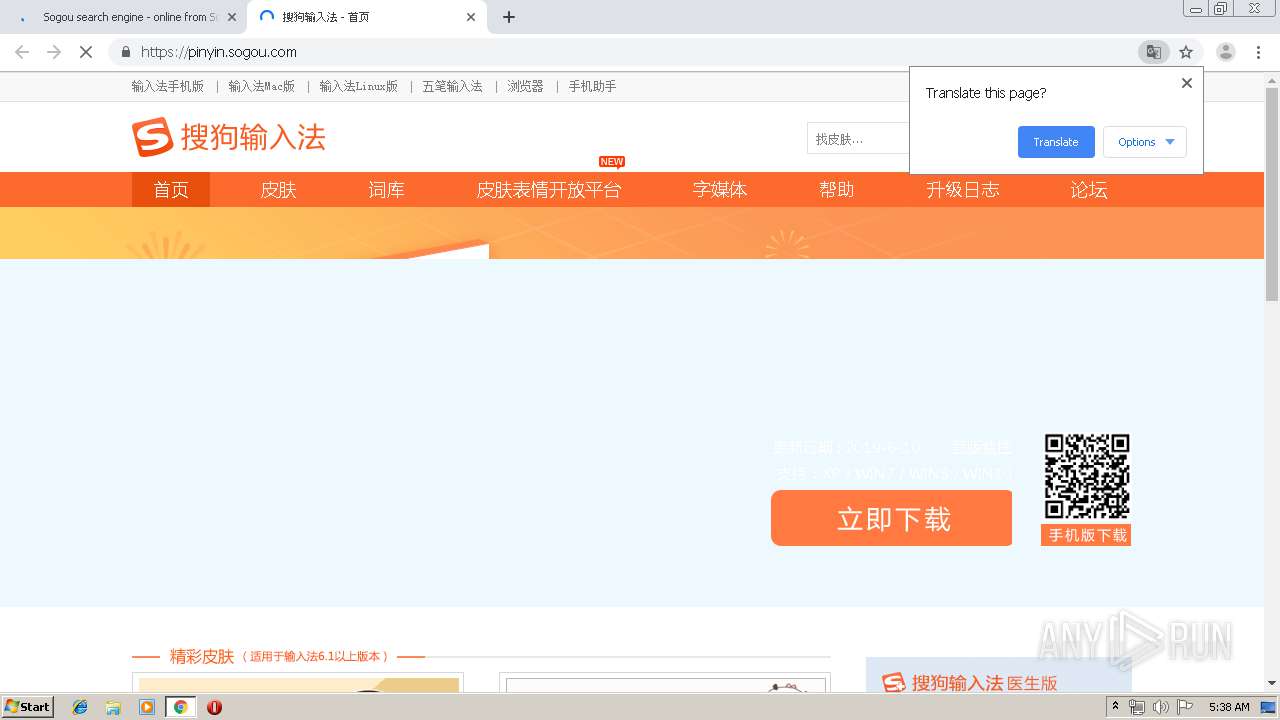1280x720 pixels.
Task: Open the 论坛 navigation item
Action: coord(1089,190)
